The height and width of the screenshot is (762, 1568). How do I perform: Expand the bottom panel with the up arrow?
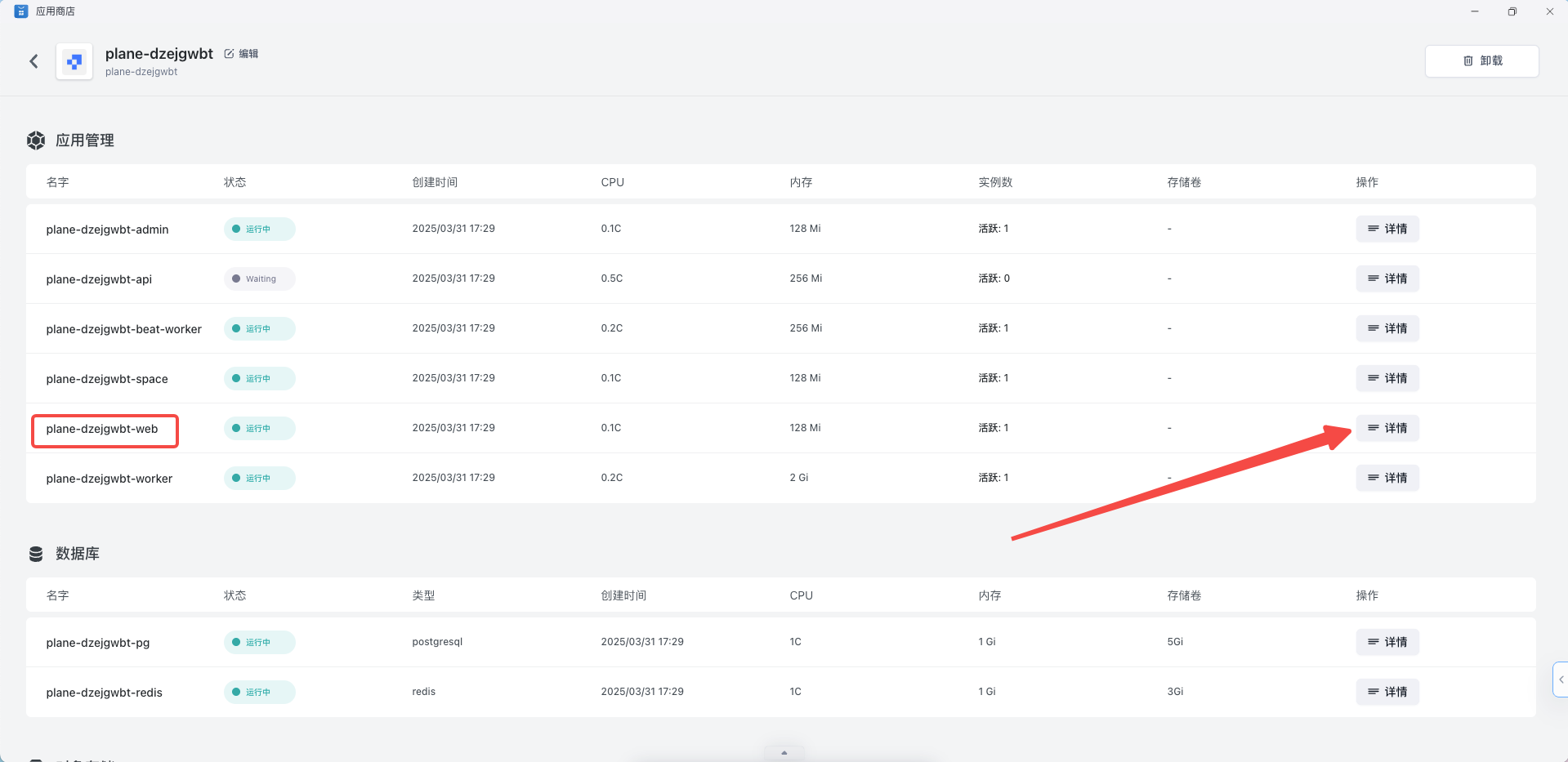[x=784, y=753]
